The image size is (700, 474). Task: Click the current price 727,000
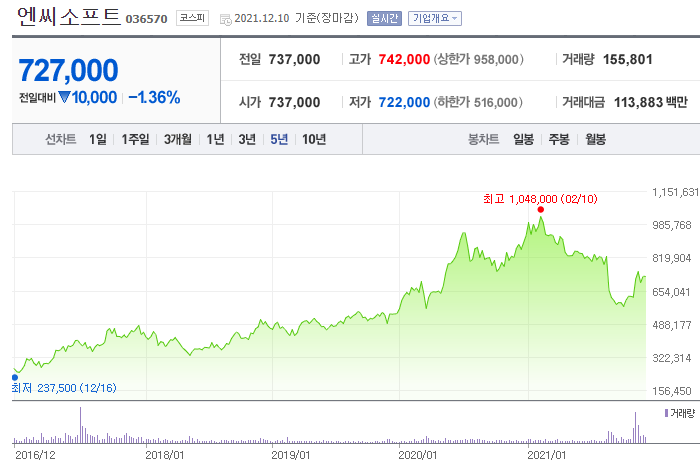click(x=68, y=71)
